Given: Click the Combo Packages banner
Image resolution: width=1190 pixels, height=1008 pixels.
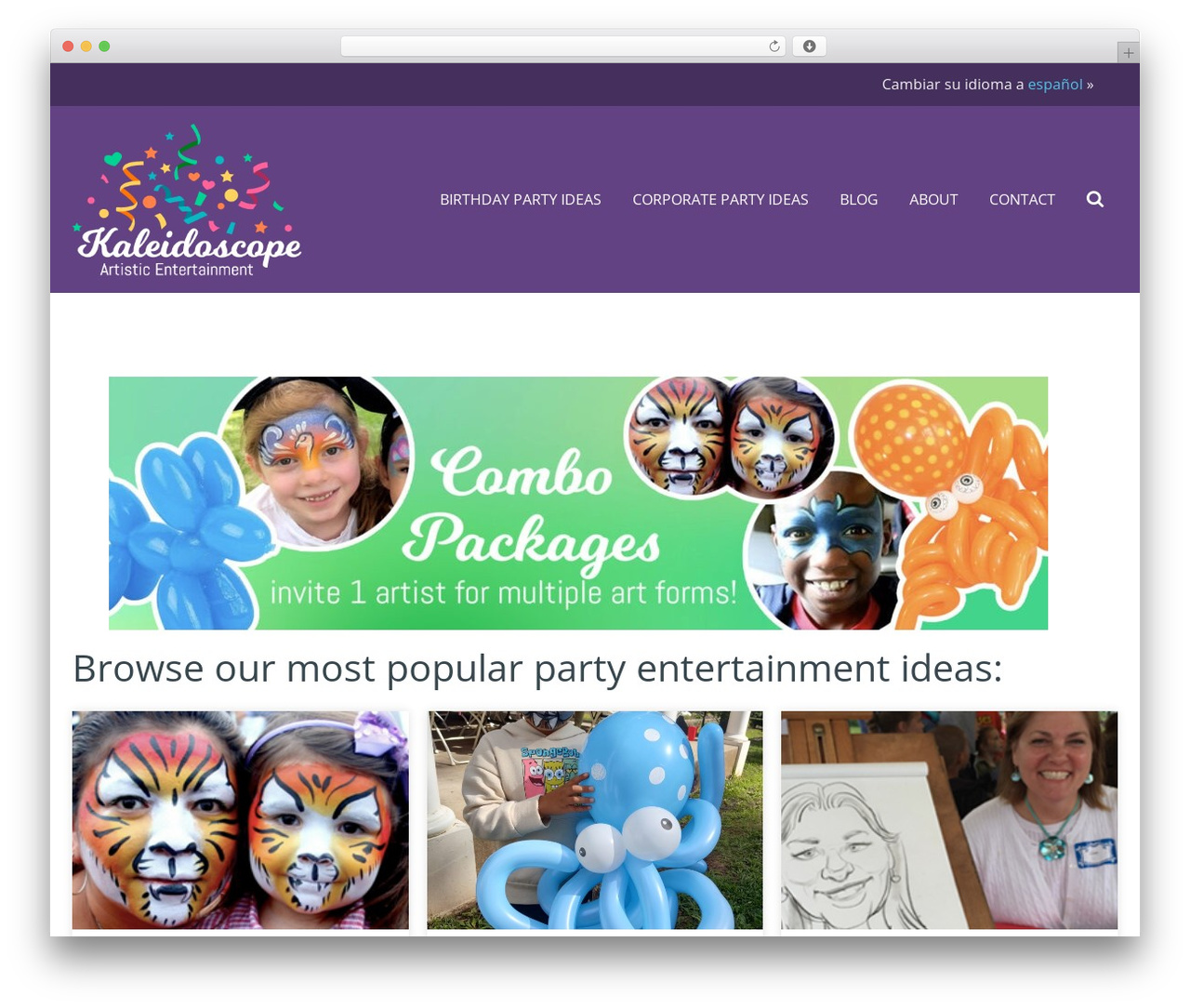Looking at the screenshot, I should [578, 503].
